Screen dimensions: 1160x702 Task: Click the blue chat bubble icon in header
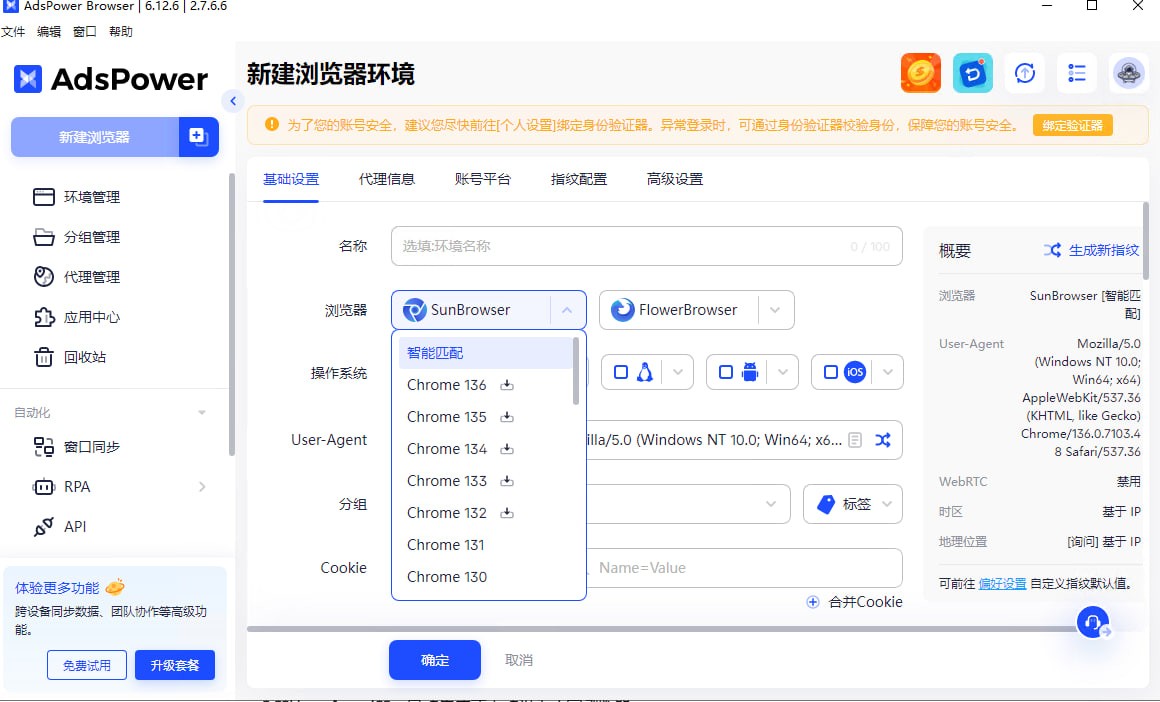click(x=972, y=72)
